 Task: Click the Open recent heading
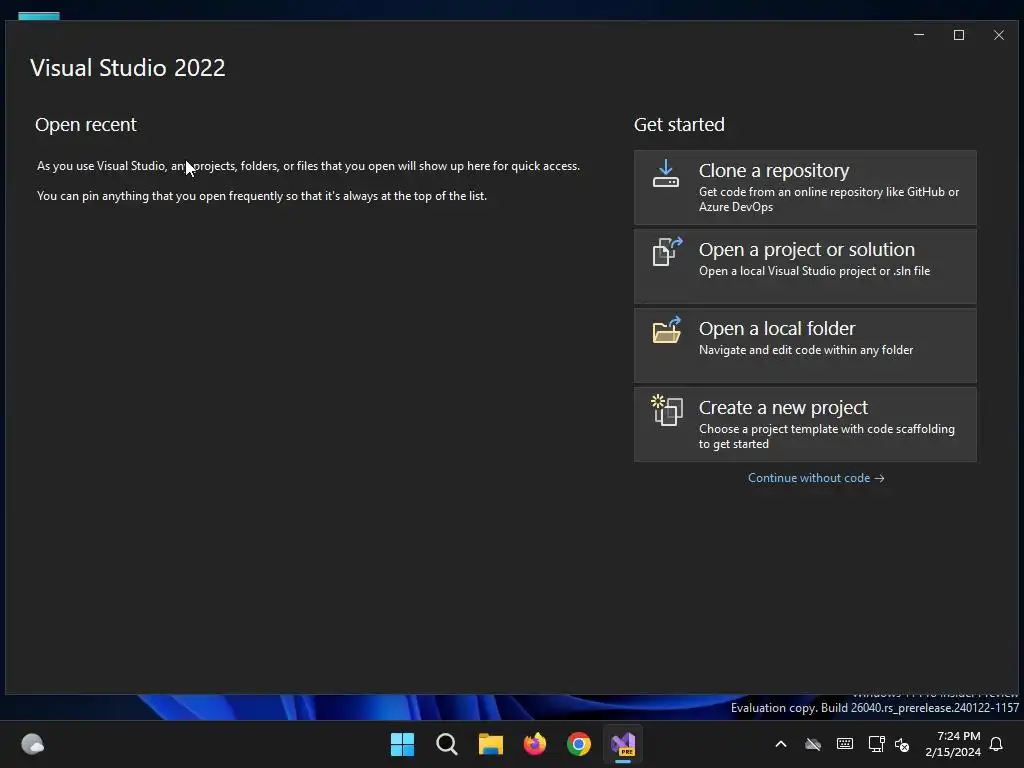pos(86,125)
